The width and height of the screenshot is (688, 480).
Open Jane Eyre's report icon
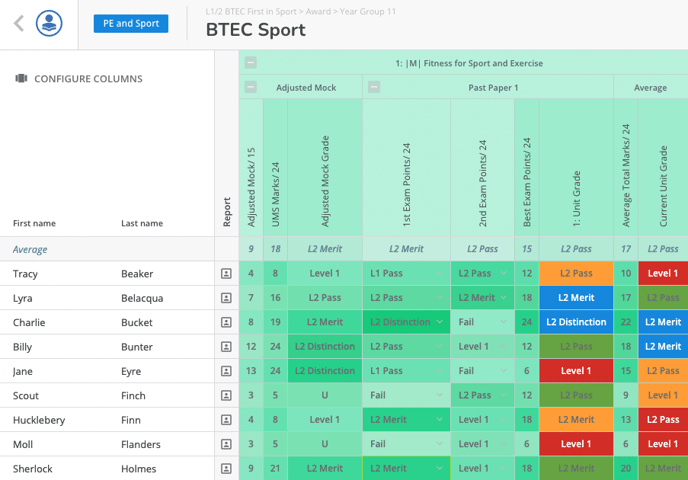pyautogui.click(x=226, y=371)
